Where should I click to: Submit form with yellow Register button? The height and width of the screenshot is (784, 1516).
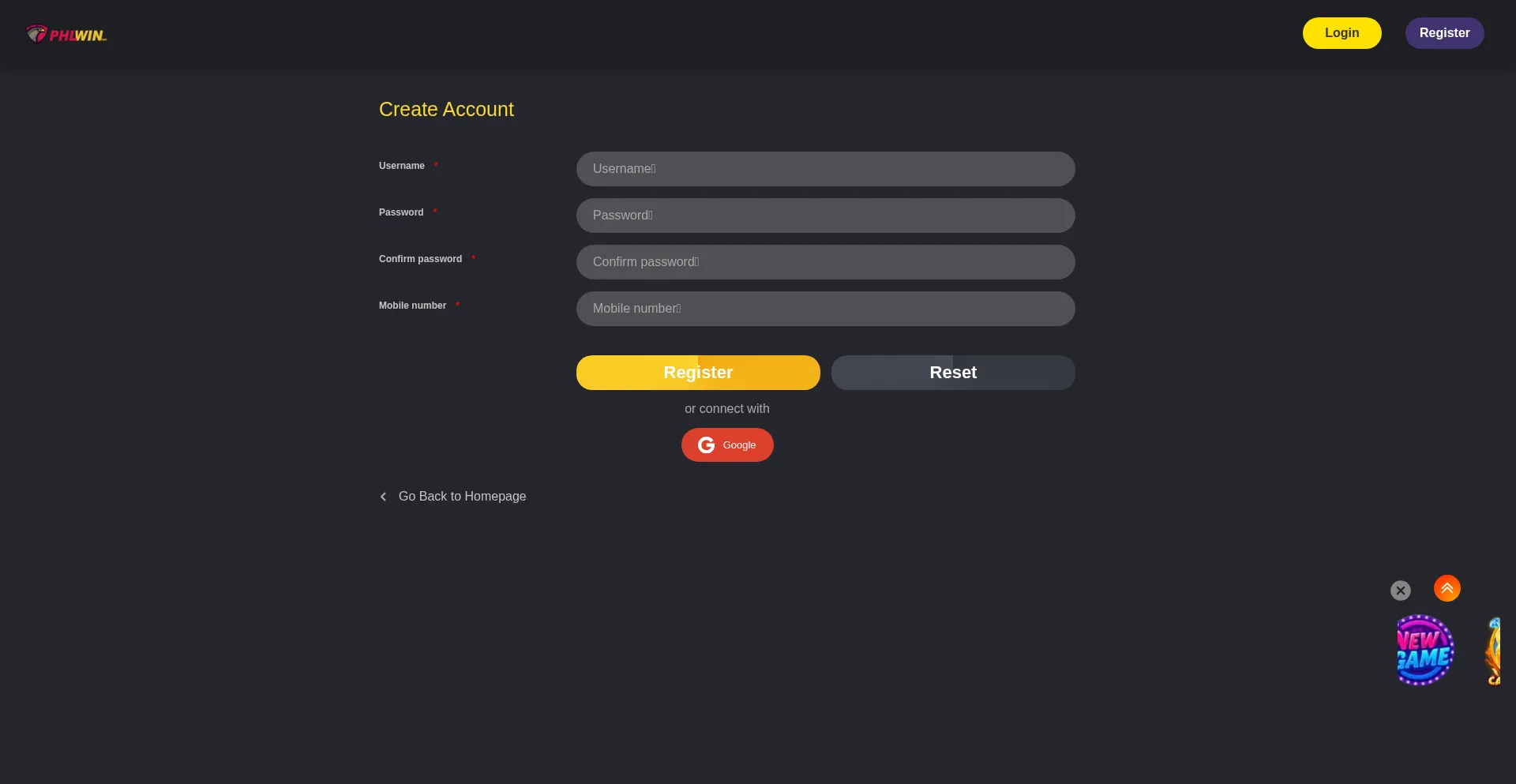click(x=698, y=373)
